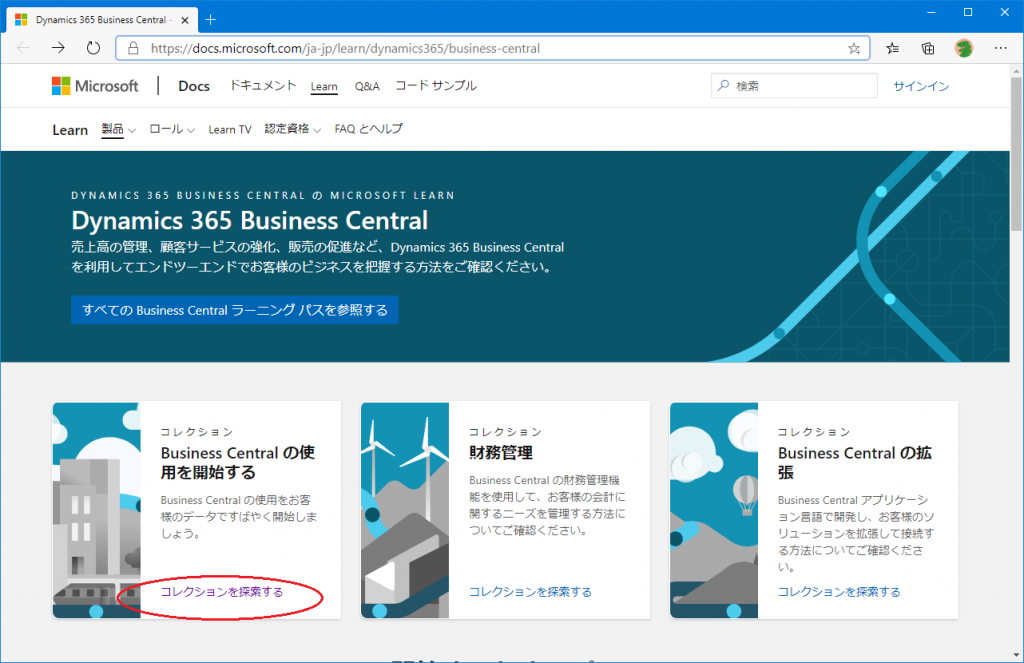Click the bold Learn heading link
Image resolution: width=1024 pixels, height=663 pixels.
click(70, 130)
